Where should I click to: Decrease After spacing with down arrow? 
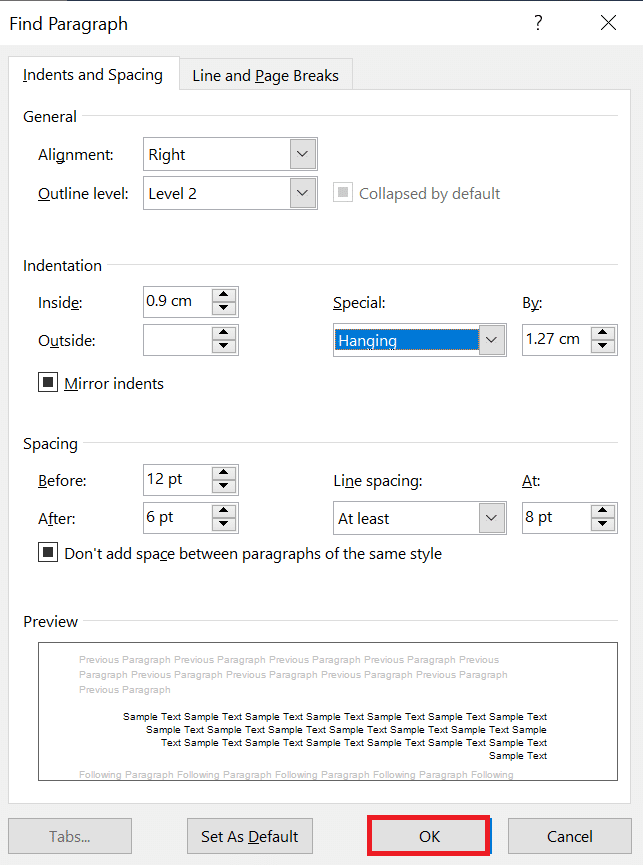[x=224, y=525]
